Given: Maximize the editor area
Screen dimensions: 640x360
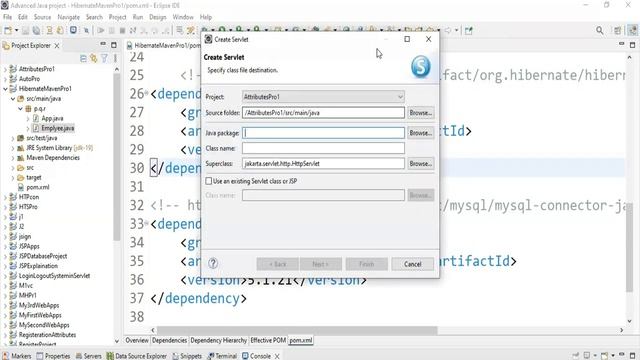Looking at the screenshot, I should tap(632, 44).
